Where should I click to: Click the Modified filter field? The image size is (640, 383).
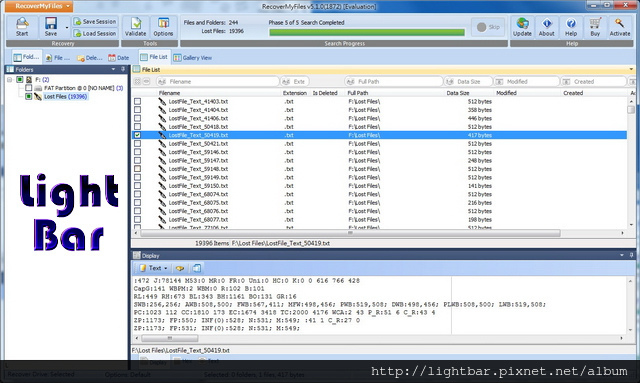526,82
